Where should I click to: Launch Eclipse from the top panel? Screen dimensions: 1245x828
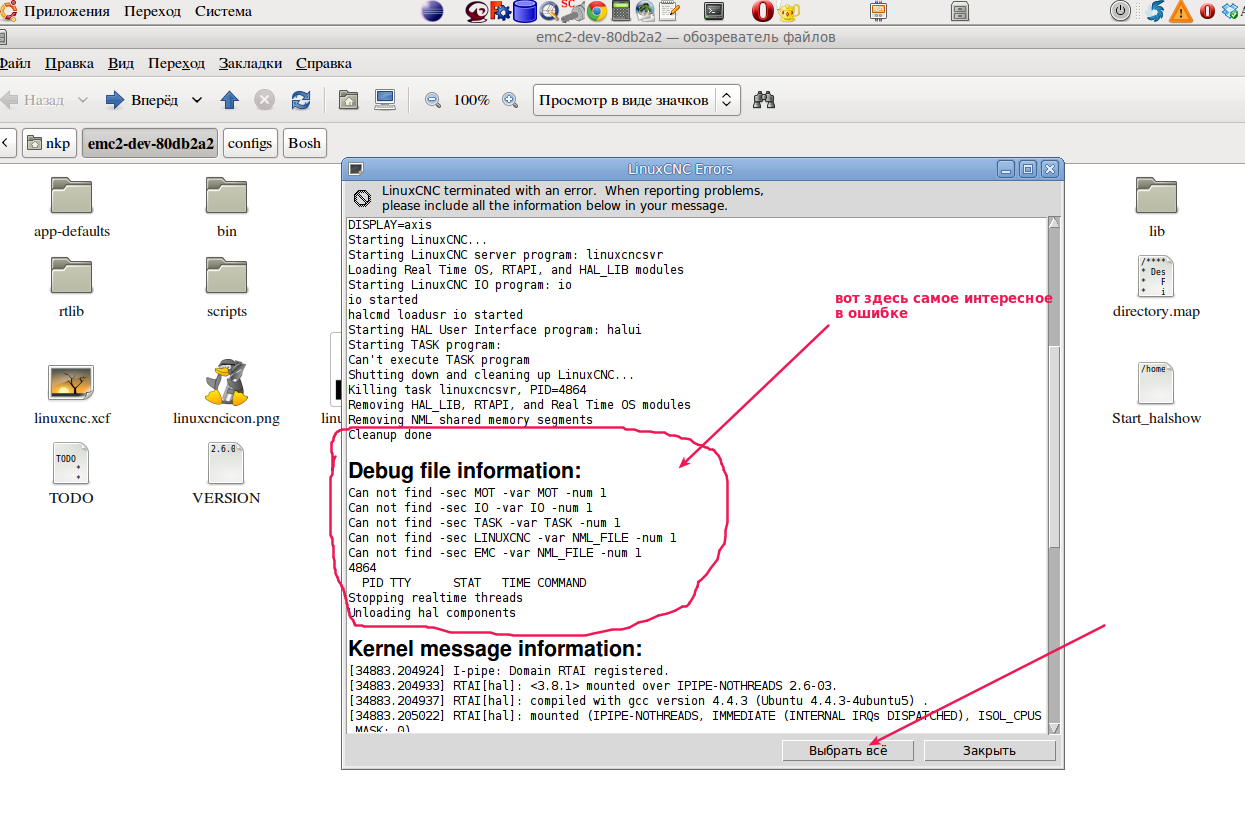click(432, 12)
